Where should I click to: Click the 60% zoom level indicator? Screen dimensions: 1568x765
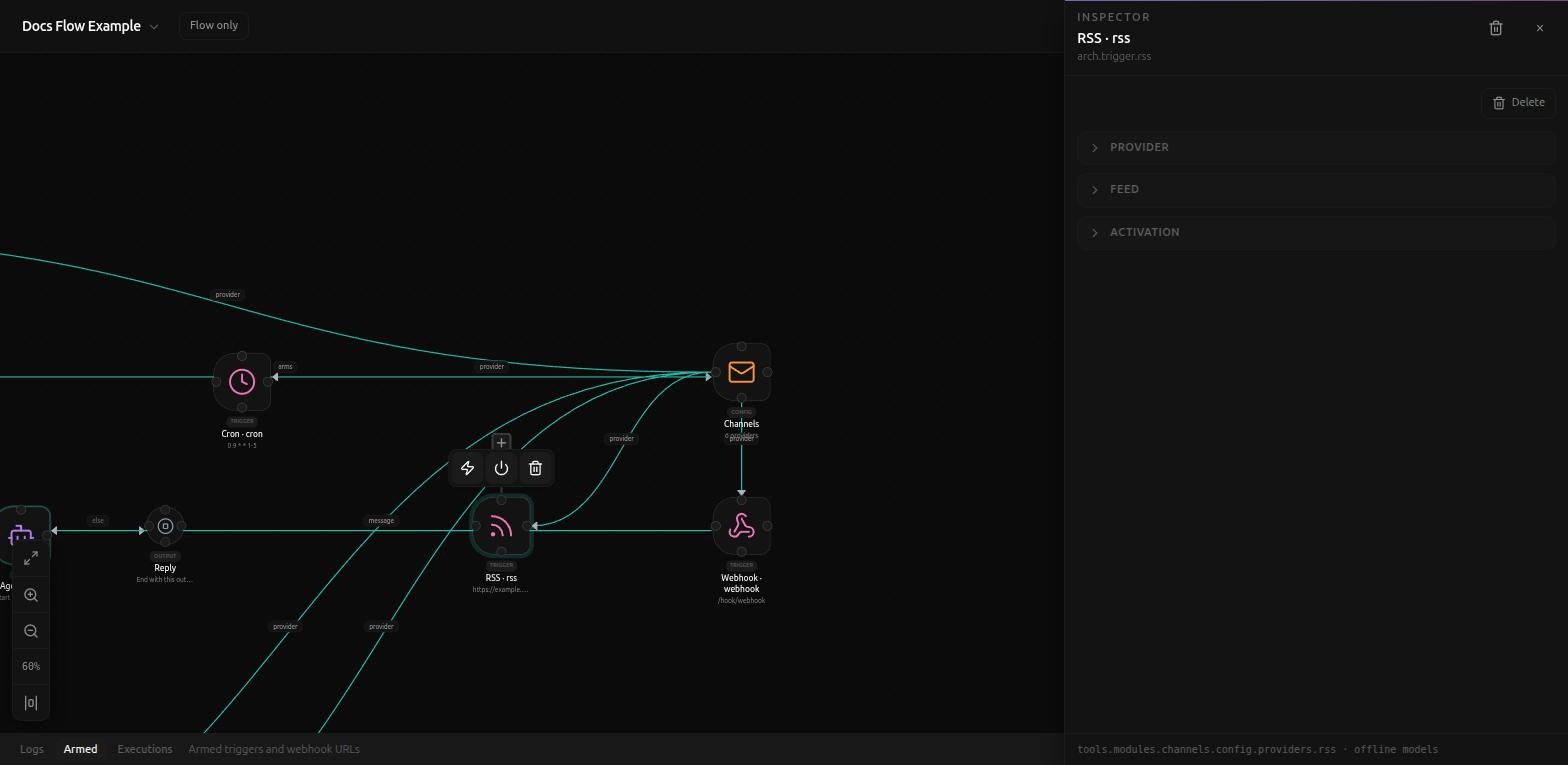click(x=31, y=667)
